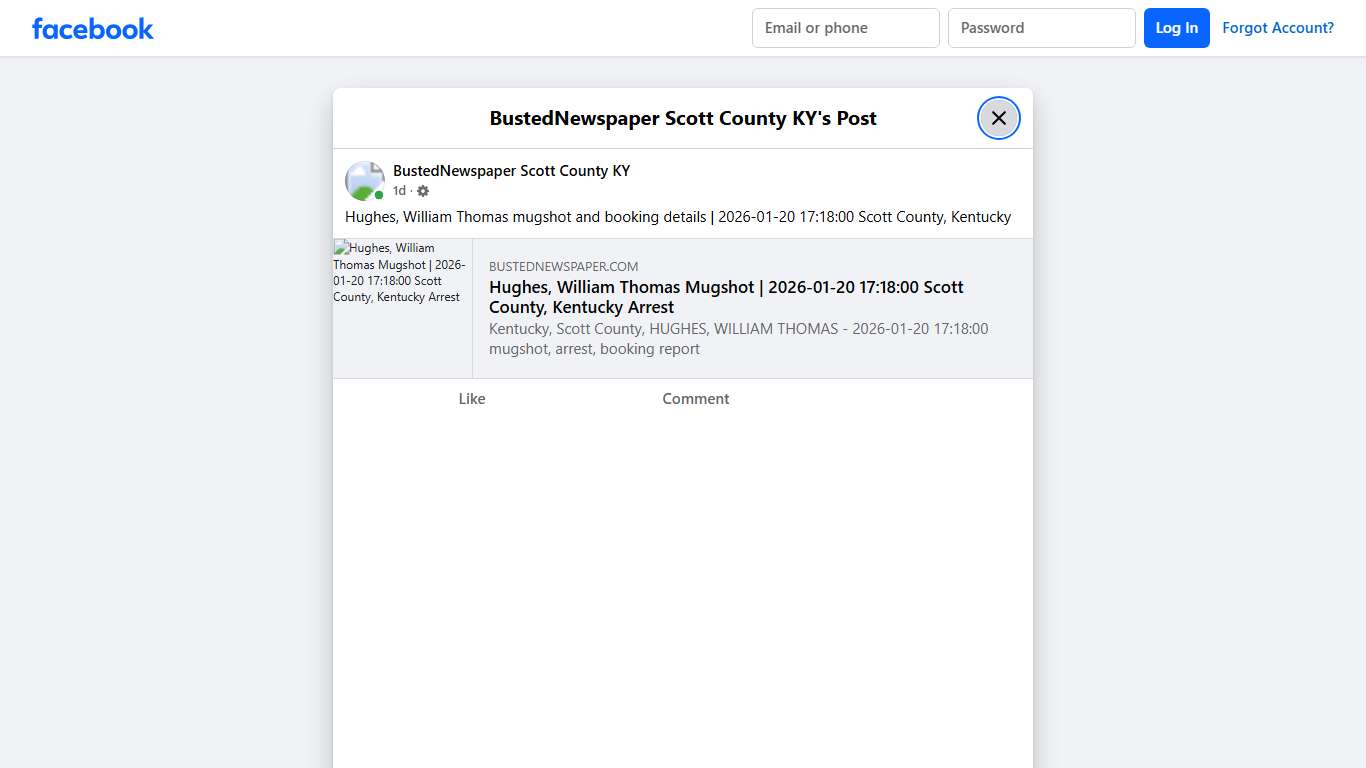
Task: Click the BustedNewspaper profile picture
Action: [364, 180]
